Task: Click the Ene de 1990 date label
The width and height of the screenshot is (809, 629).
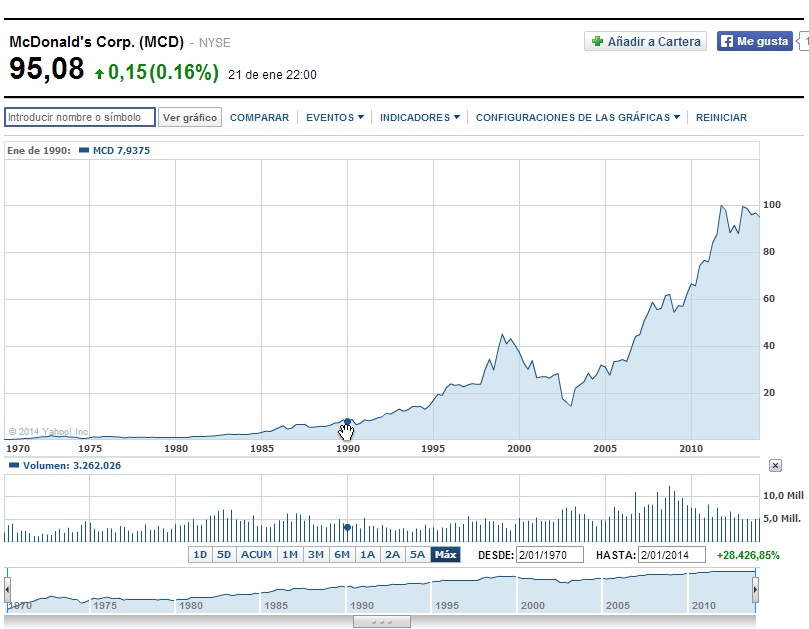Action: [x=39, y=151]
